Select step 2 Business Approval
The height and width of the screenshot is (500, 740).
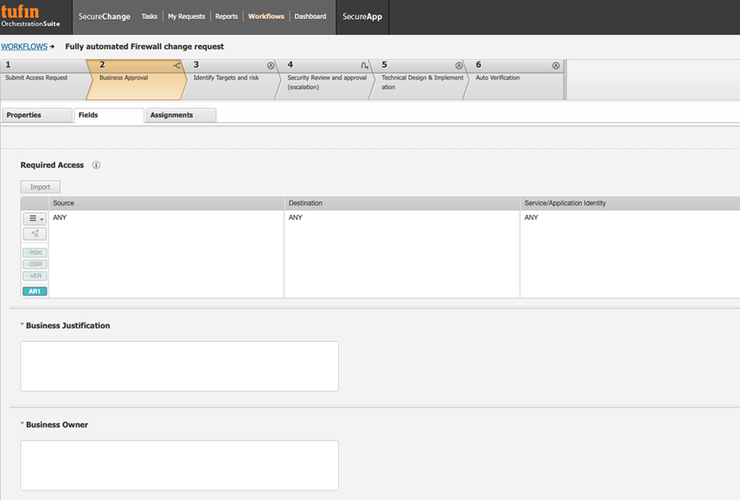click(x=136, y=79)
